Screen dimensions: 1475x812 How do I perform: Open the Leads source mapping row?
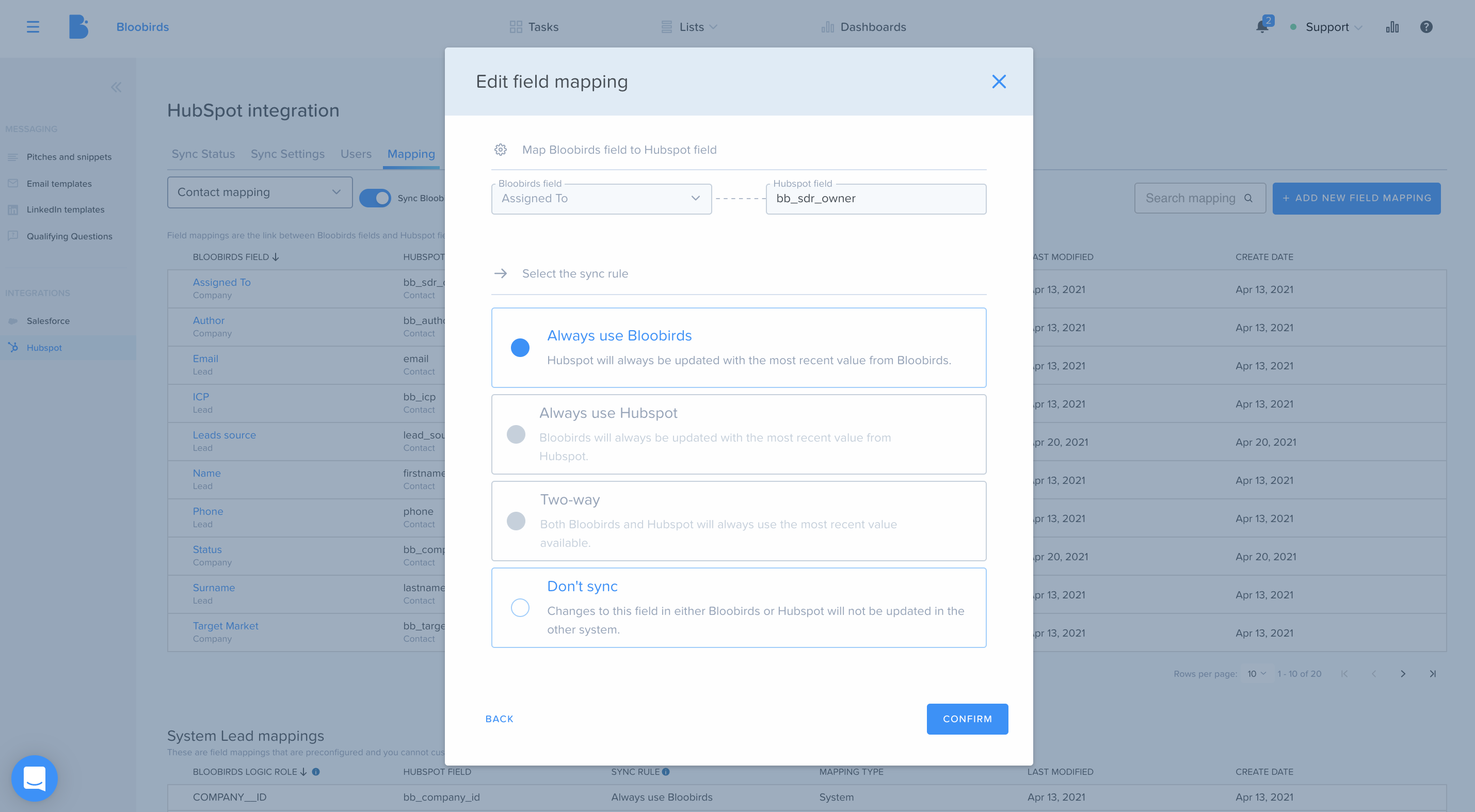225,435
